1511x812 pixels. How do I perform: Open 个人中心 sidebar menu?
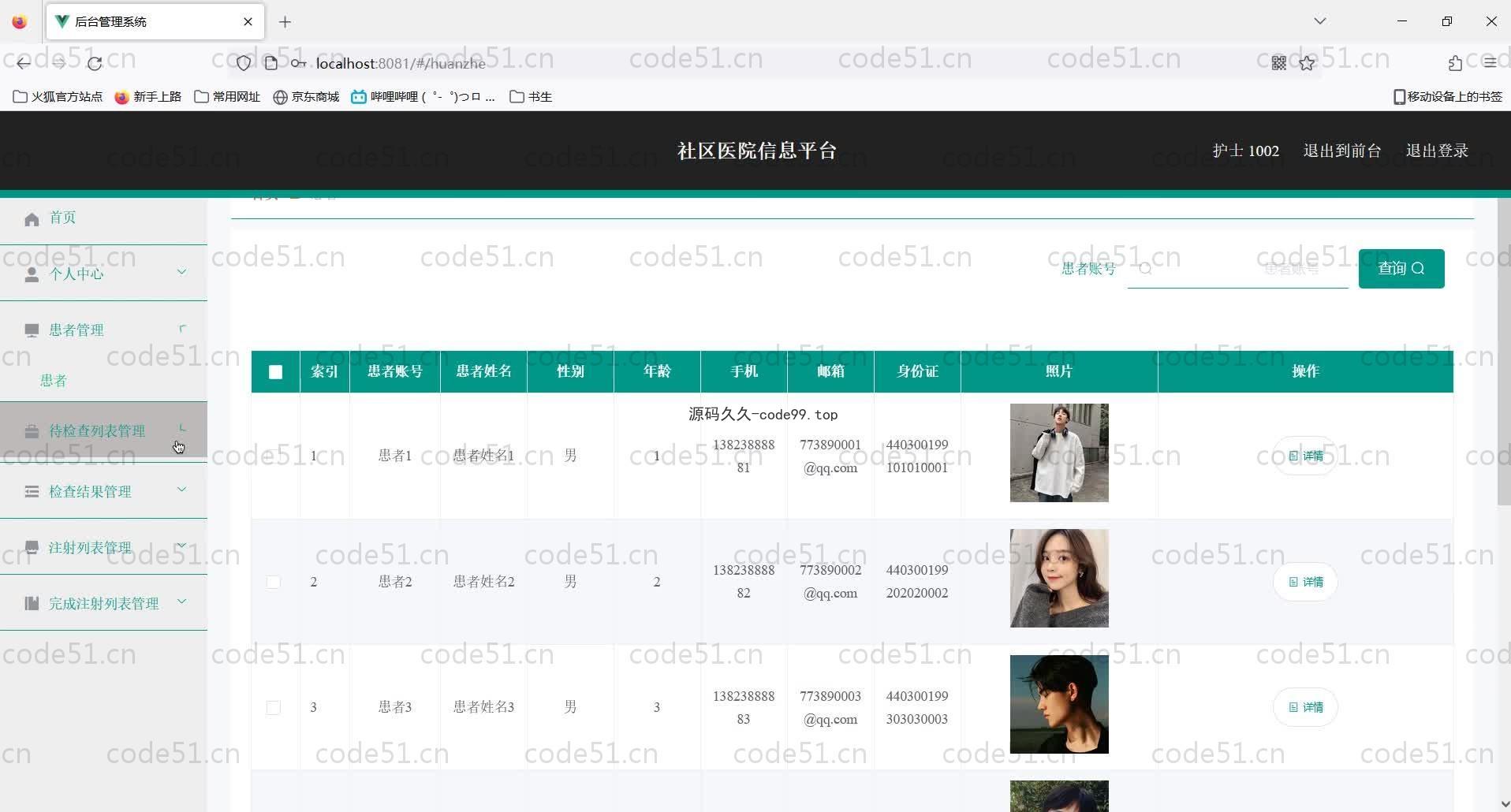[x=103, y=274]
